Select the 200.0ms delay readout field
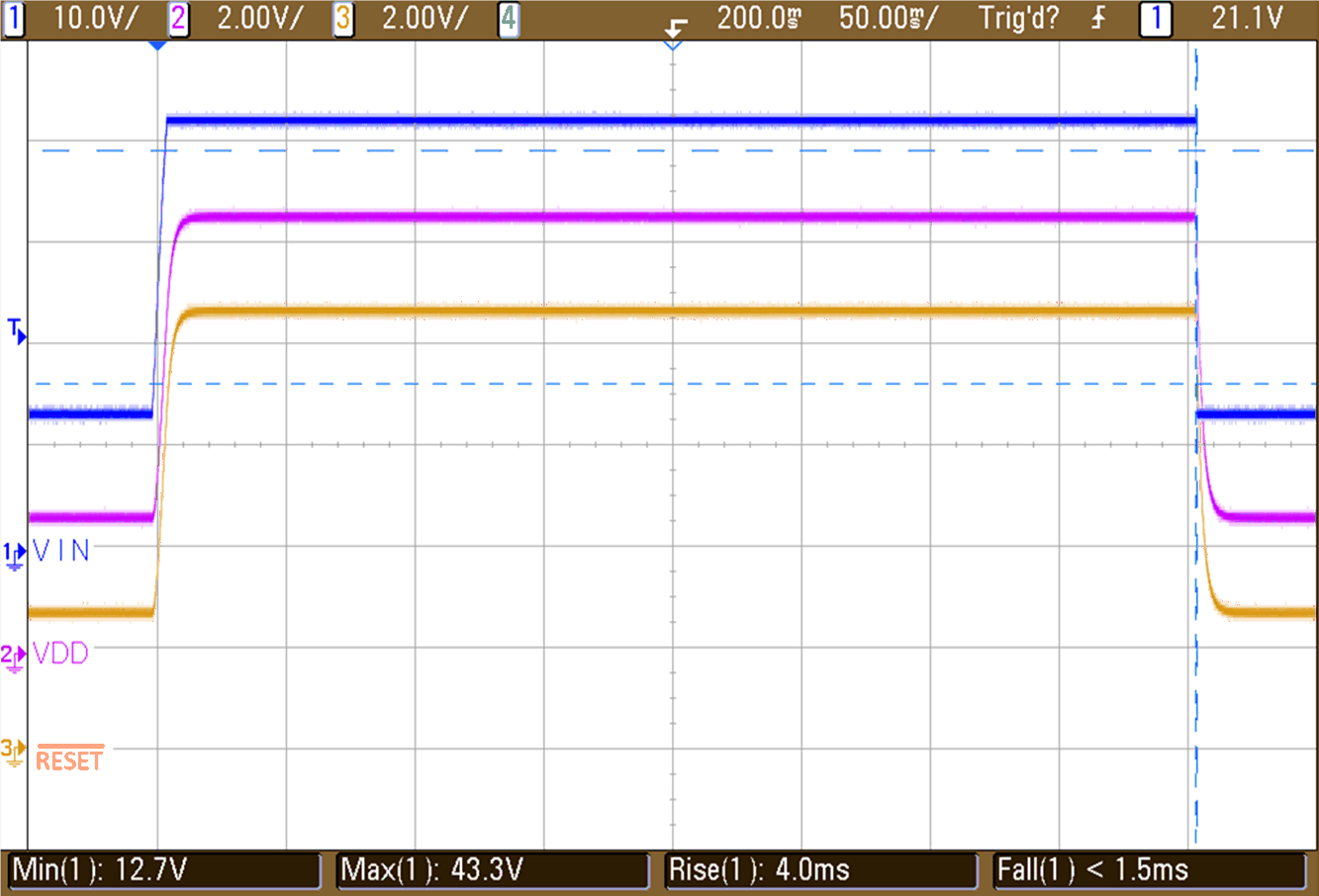 pyautogui.click(x=760, y=18)
